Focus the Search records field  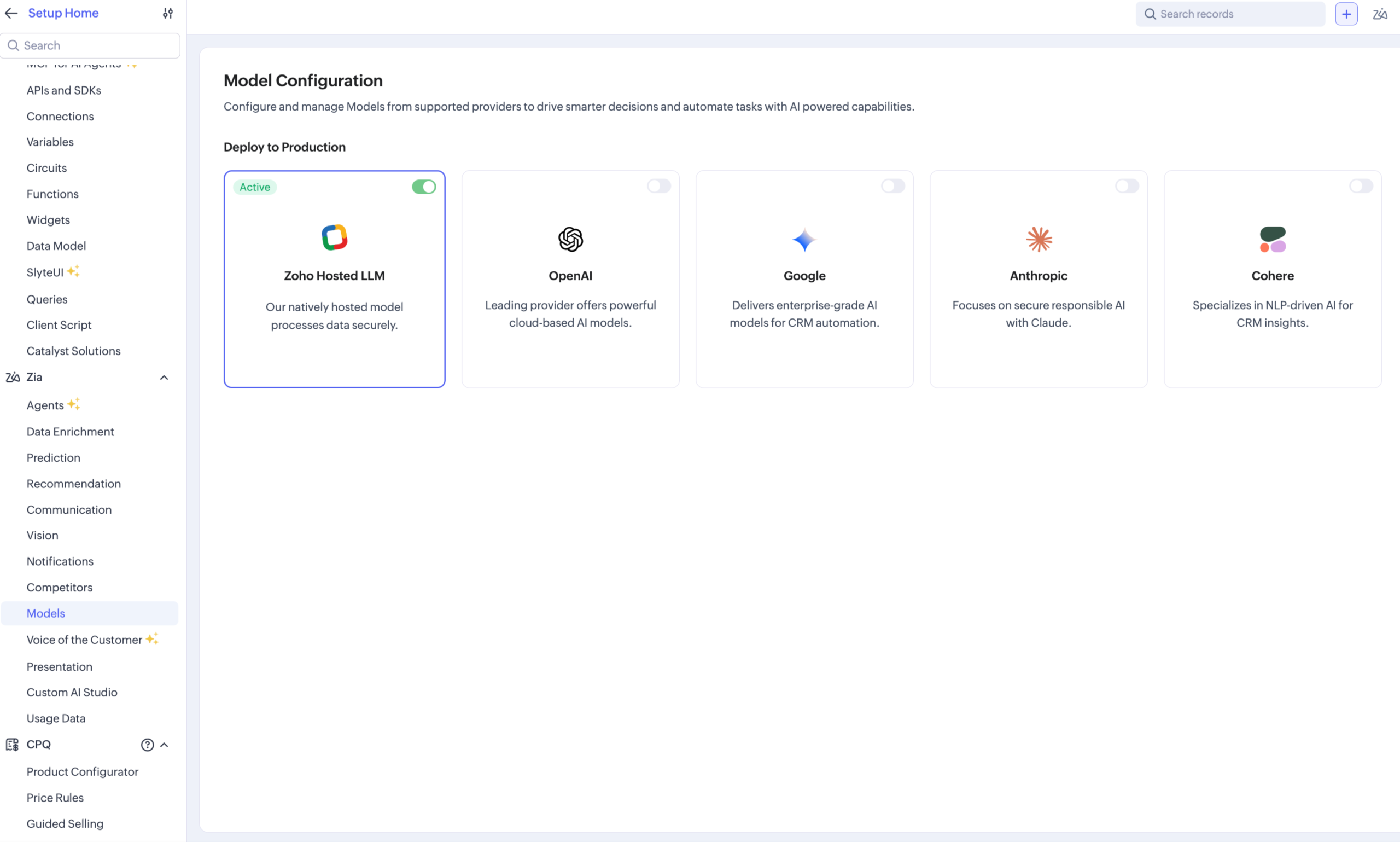coord(1230,14)
